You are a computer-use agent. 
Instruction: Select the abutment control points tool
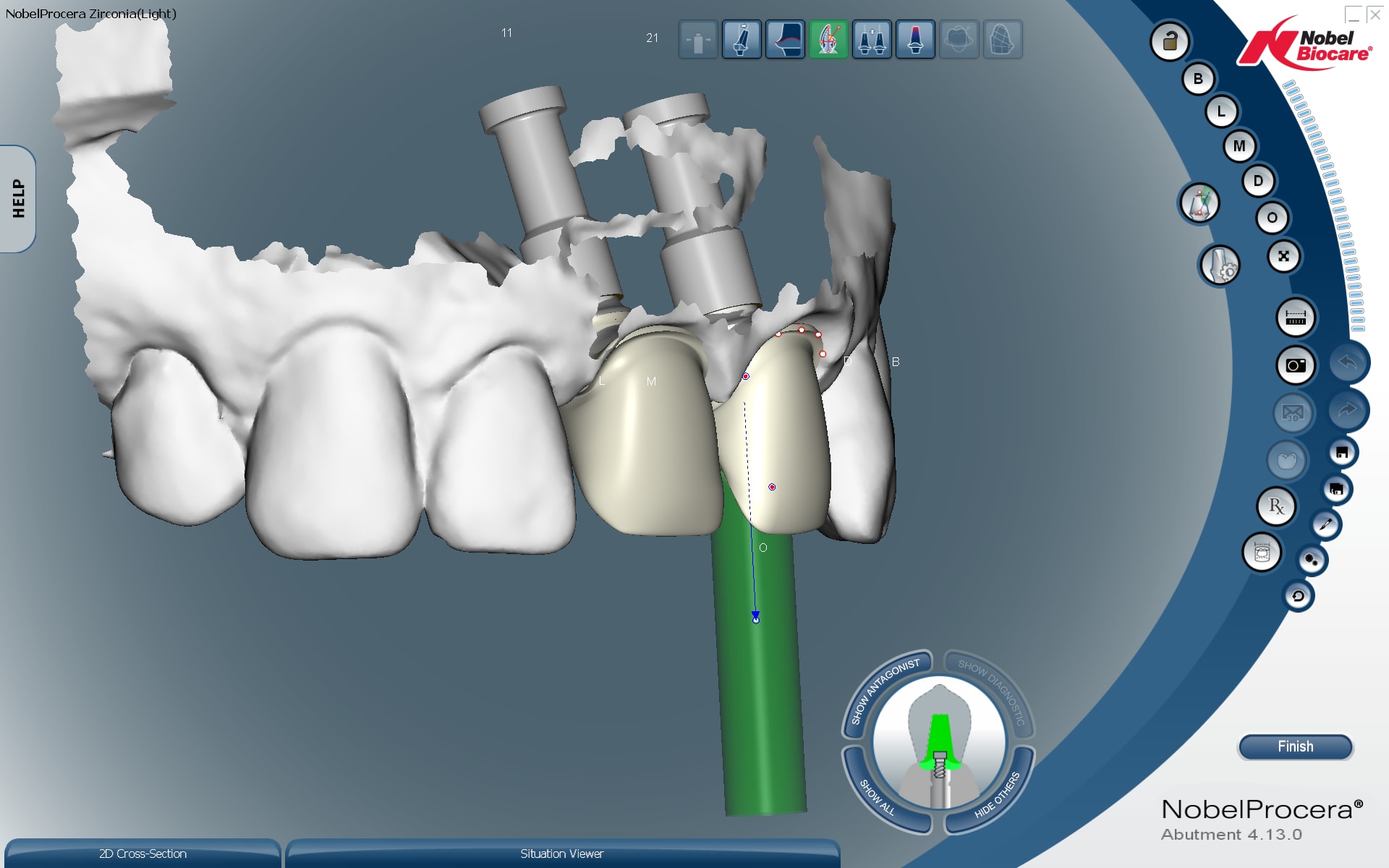click(x=1199, y=203)
